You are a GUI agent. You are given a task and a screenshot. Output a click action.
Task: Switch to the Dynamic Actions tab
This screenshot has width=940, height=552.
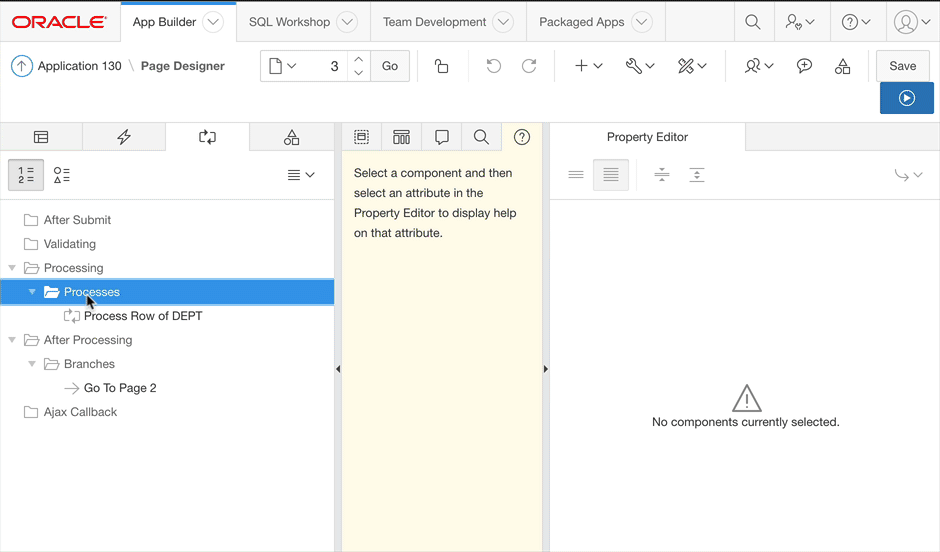pos(124,137)
